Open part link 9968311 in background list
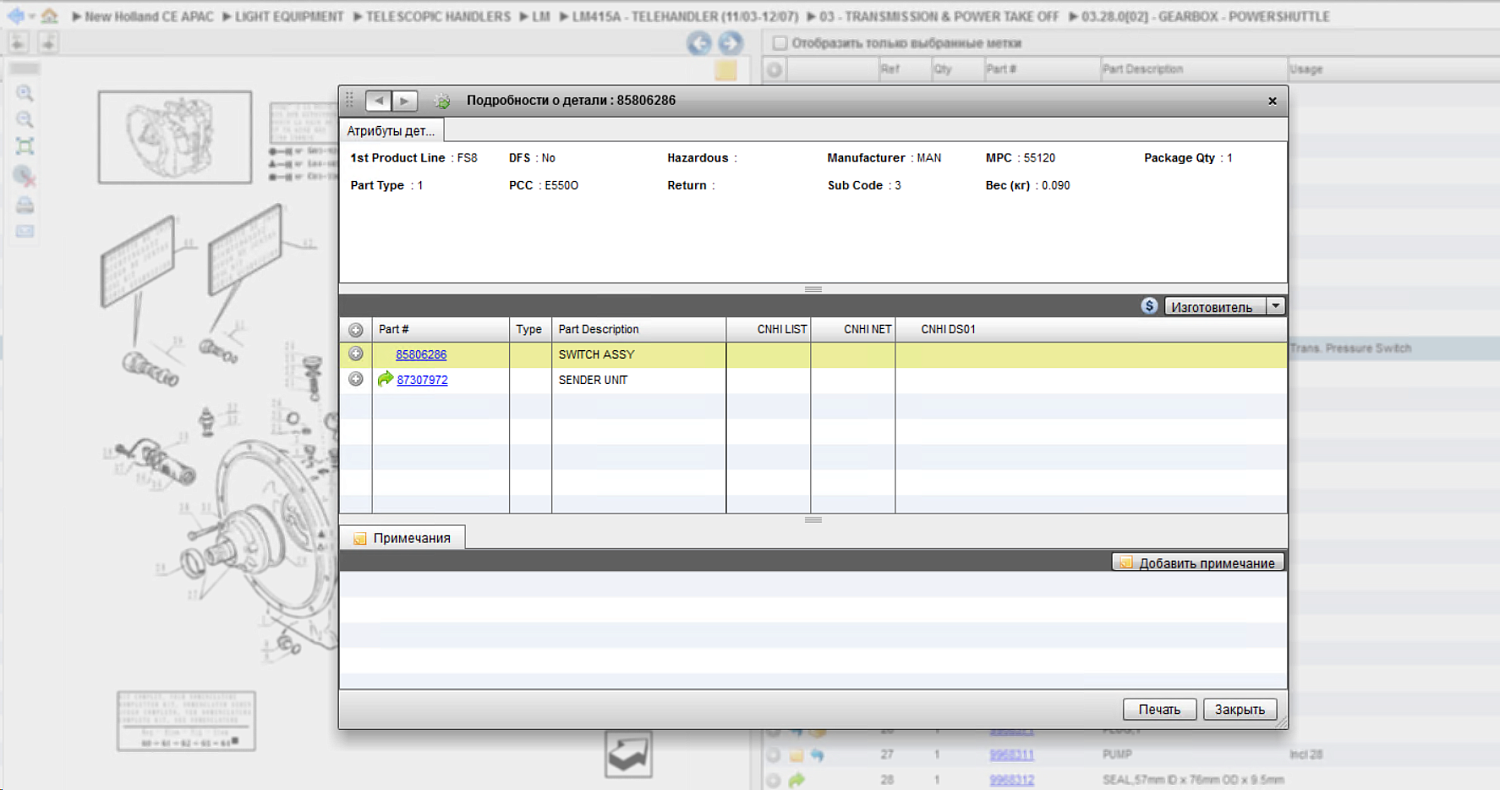The width and height of the screenshot is (1500, 790). click(1012, 755)
